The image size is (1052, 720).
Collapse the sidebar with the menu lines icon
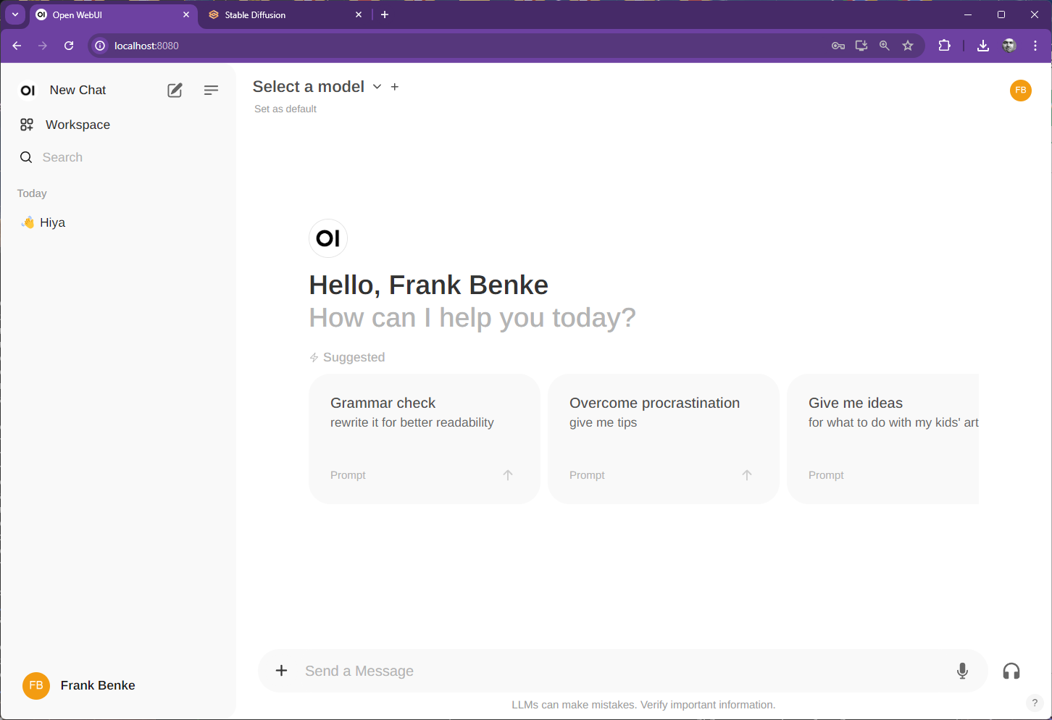pos(211,90)
